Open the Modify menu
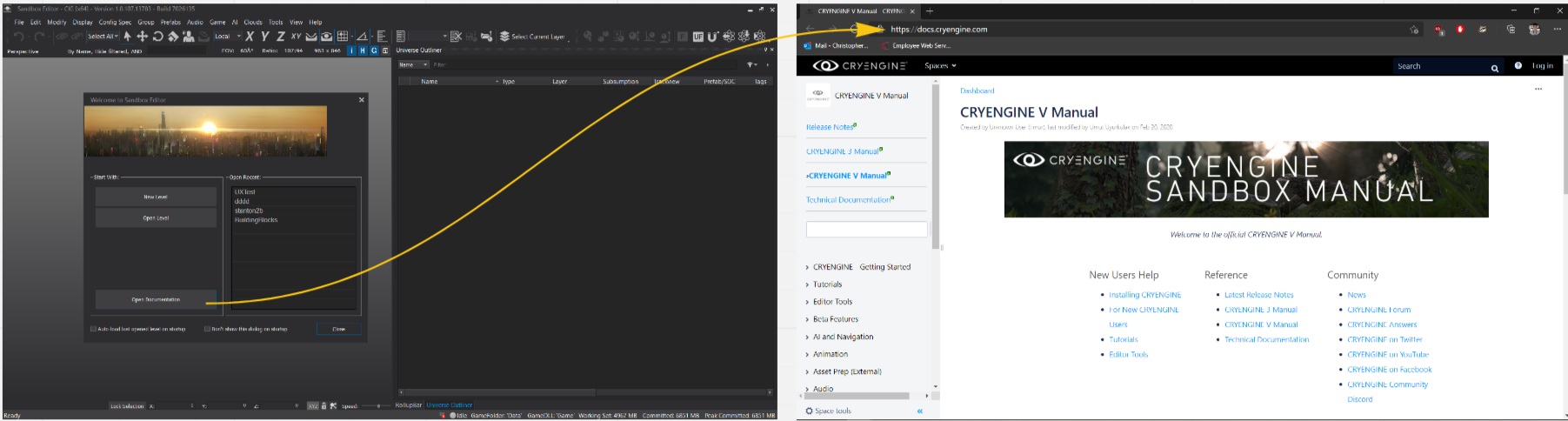Image resolution: width=1568 pixels, height=421 pixels. (57, 22)
